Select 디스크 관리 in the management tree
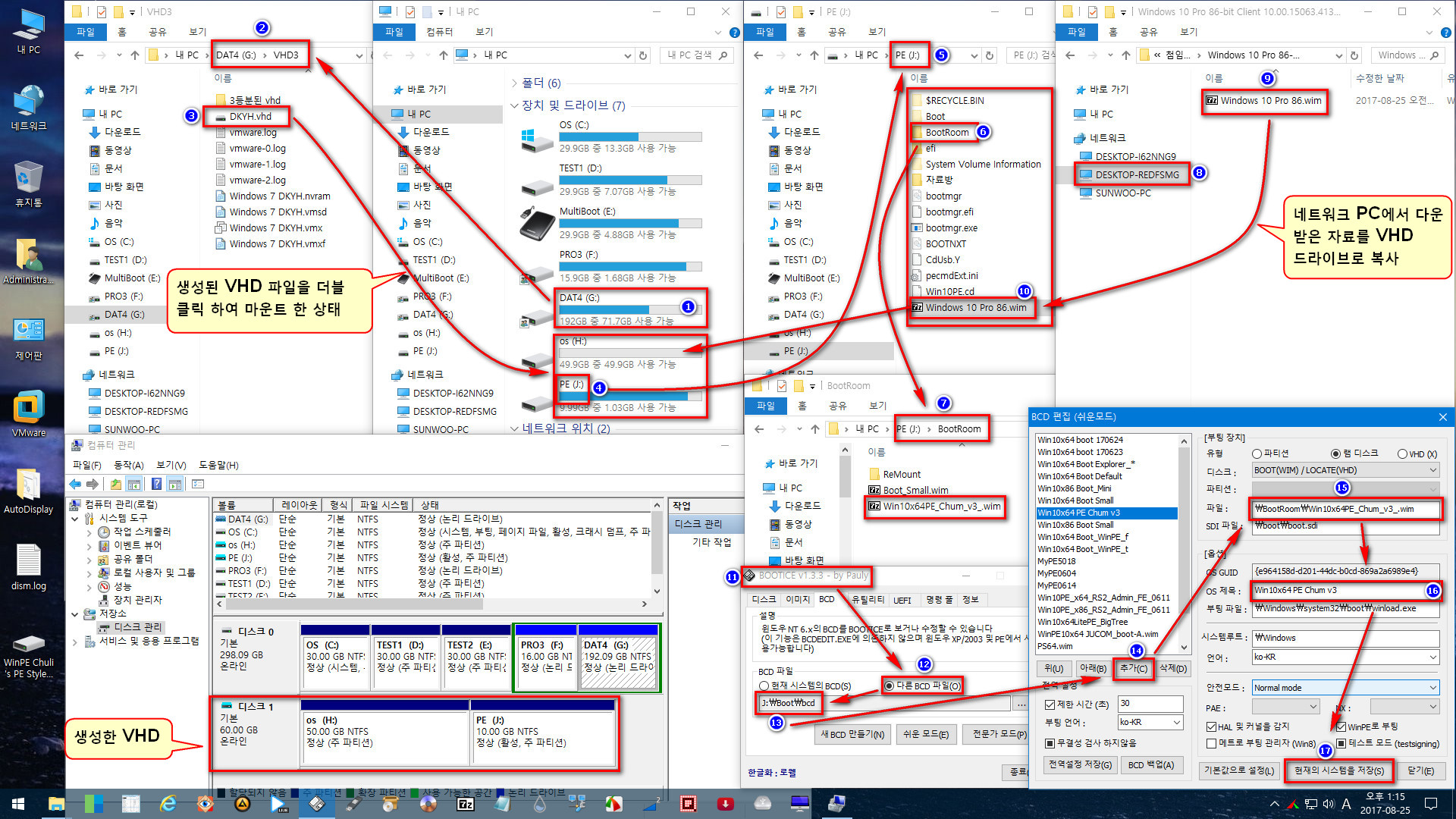The width and height of the screenshot is (1456, 819). [x=136, y=627]
